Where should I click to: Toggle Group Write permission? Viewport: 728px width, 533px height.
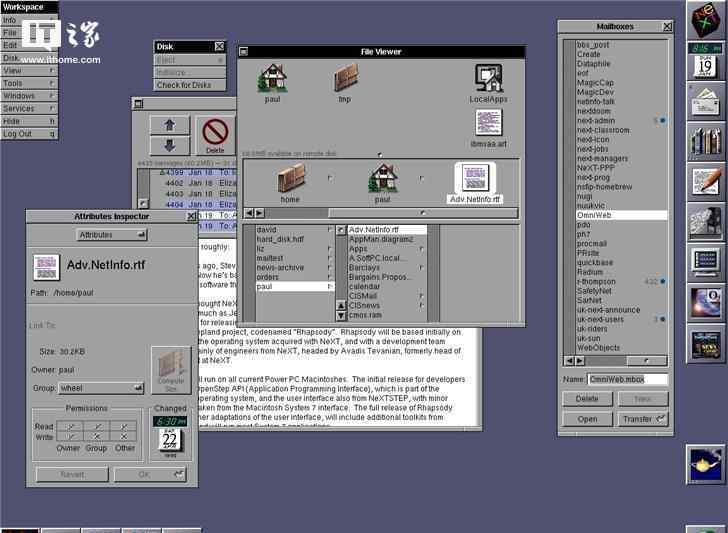click(x=97, y=436)
